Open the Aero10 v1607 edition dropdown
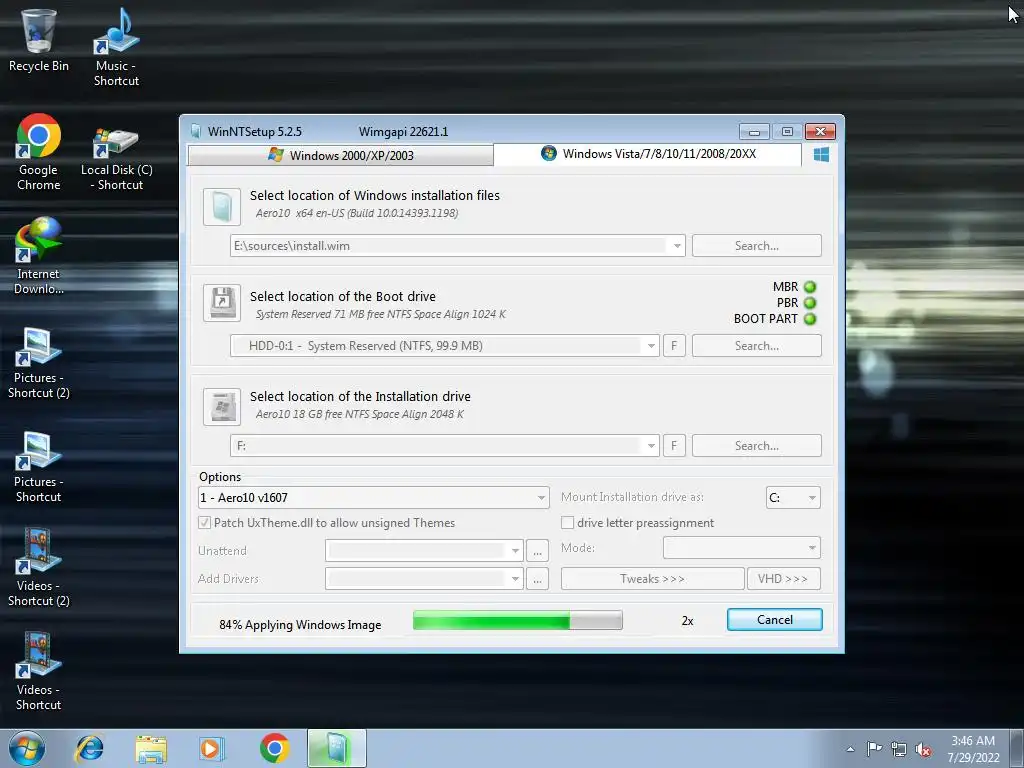The width and height of the screenshot is (1024, 768). [x=374, y=498]
